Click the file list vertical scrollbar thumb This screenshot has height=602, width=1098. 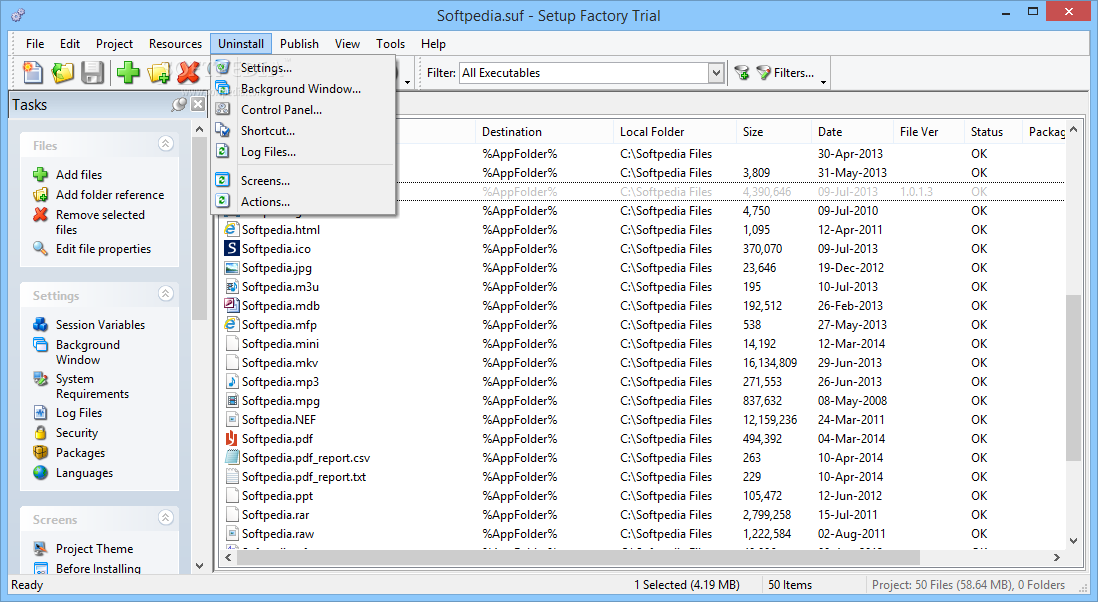[1073, 377]
